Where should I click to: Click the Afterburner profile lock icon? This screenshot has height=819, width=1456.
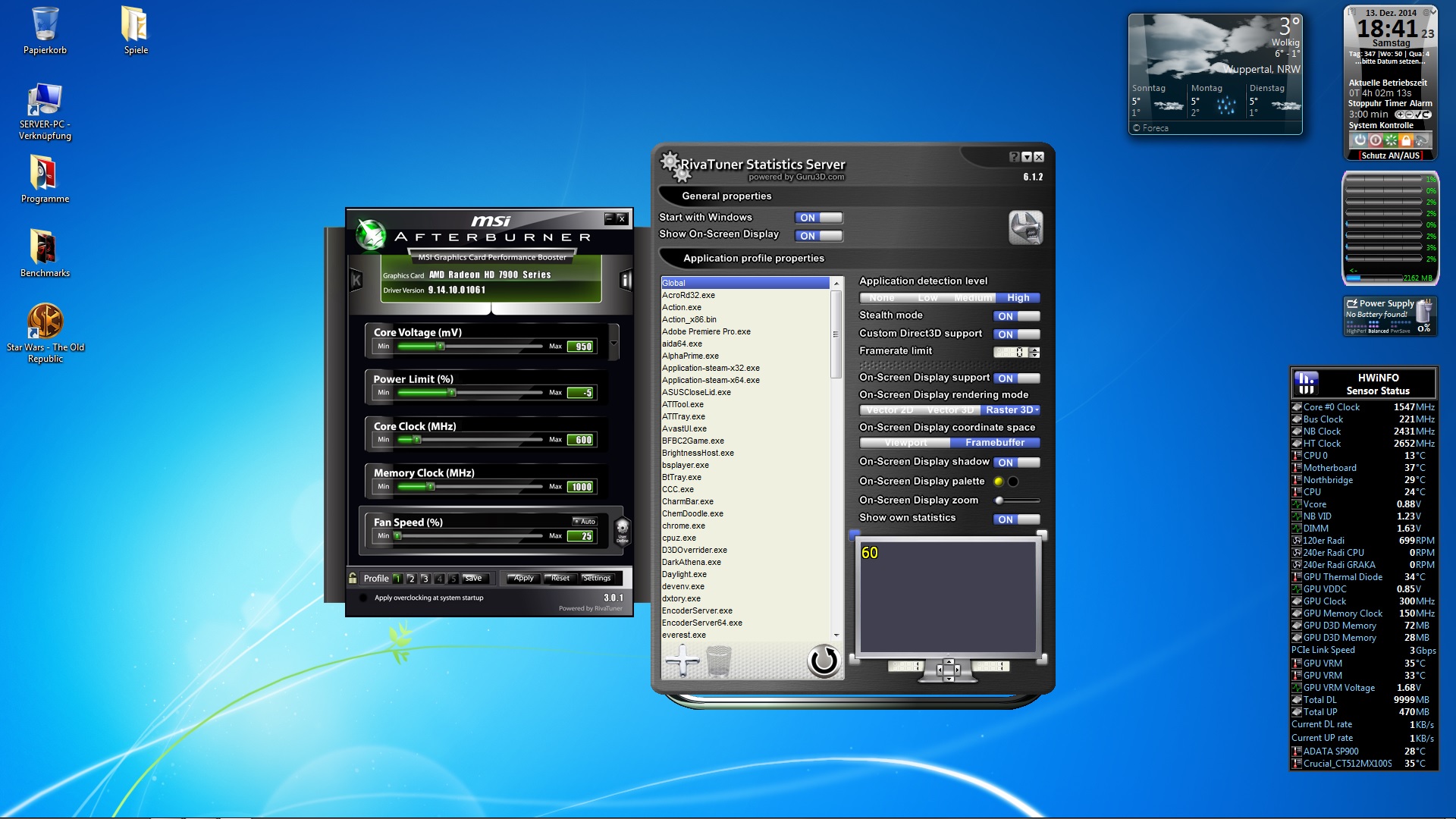point(353,578)
